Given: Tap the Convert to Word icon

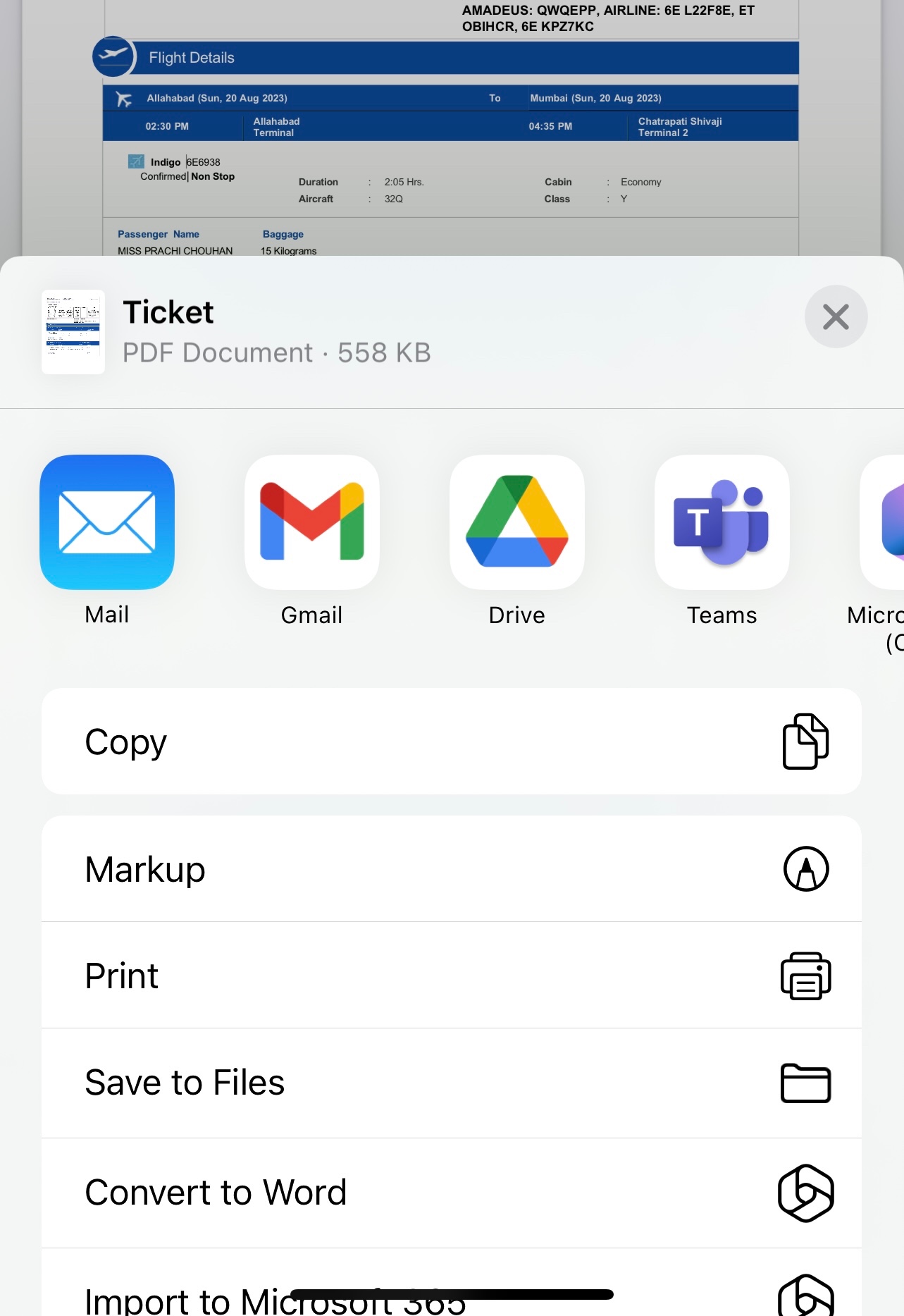Looking at the screenshot, I should click(806, 1193).
